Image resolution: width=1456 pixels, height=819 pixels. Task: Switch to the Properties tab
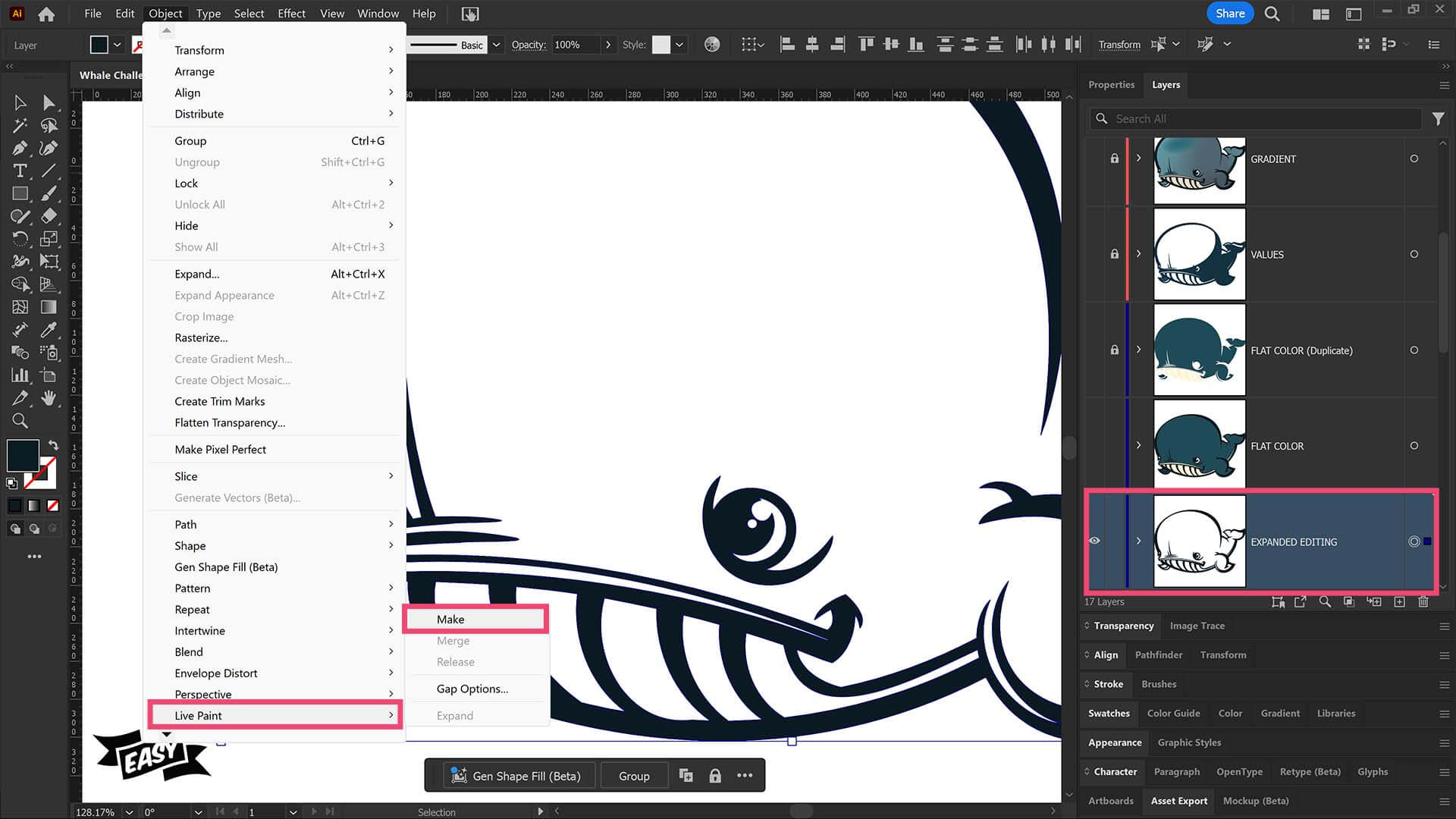click(1111, 85)
